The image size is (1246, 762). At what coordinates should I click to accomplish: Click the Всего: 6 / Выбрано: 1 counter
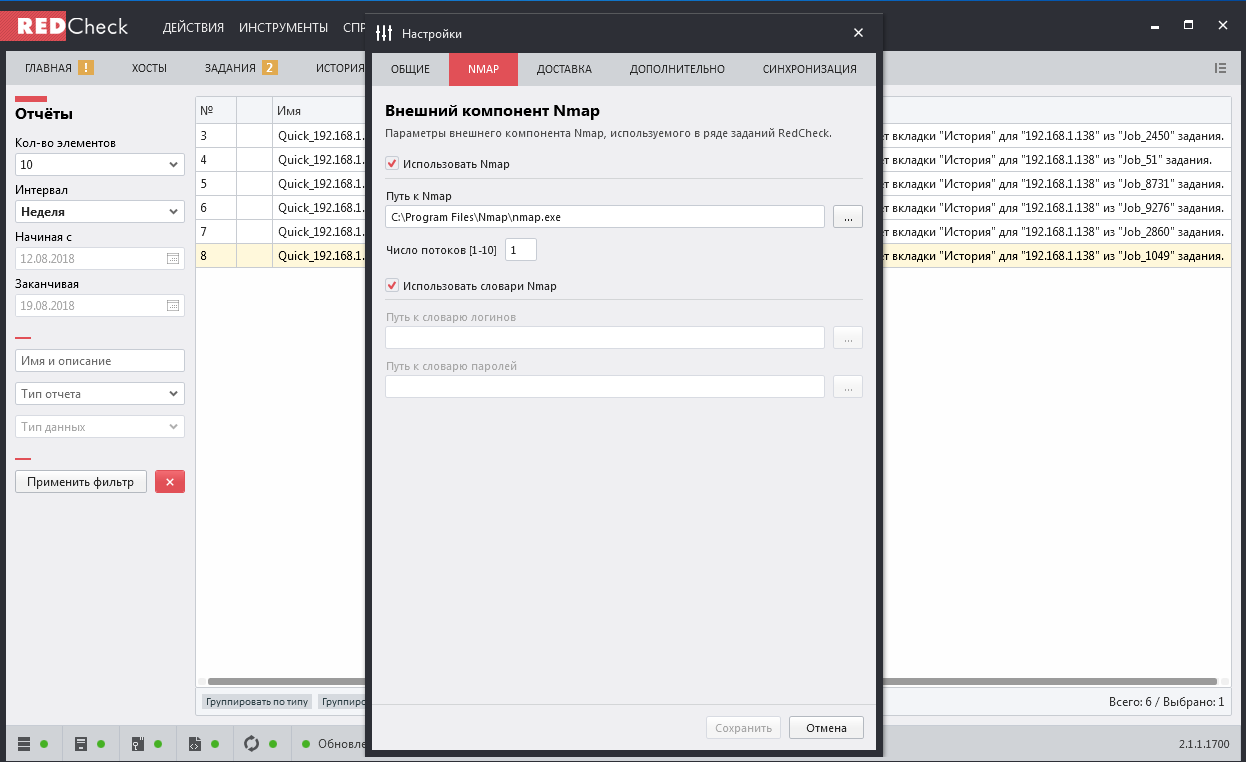[x=1166, y=702]
